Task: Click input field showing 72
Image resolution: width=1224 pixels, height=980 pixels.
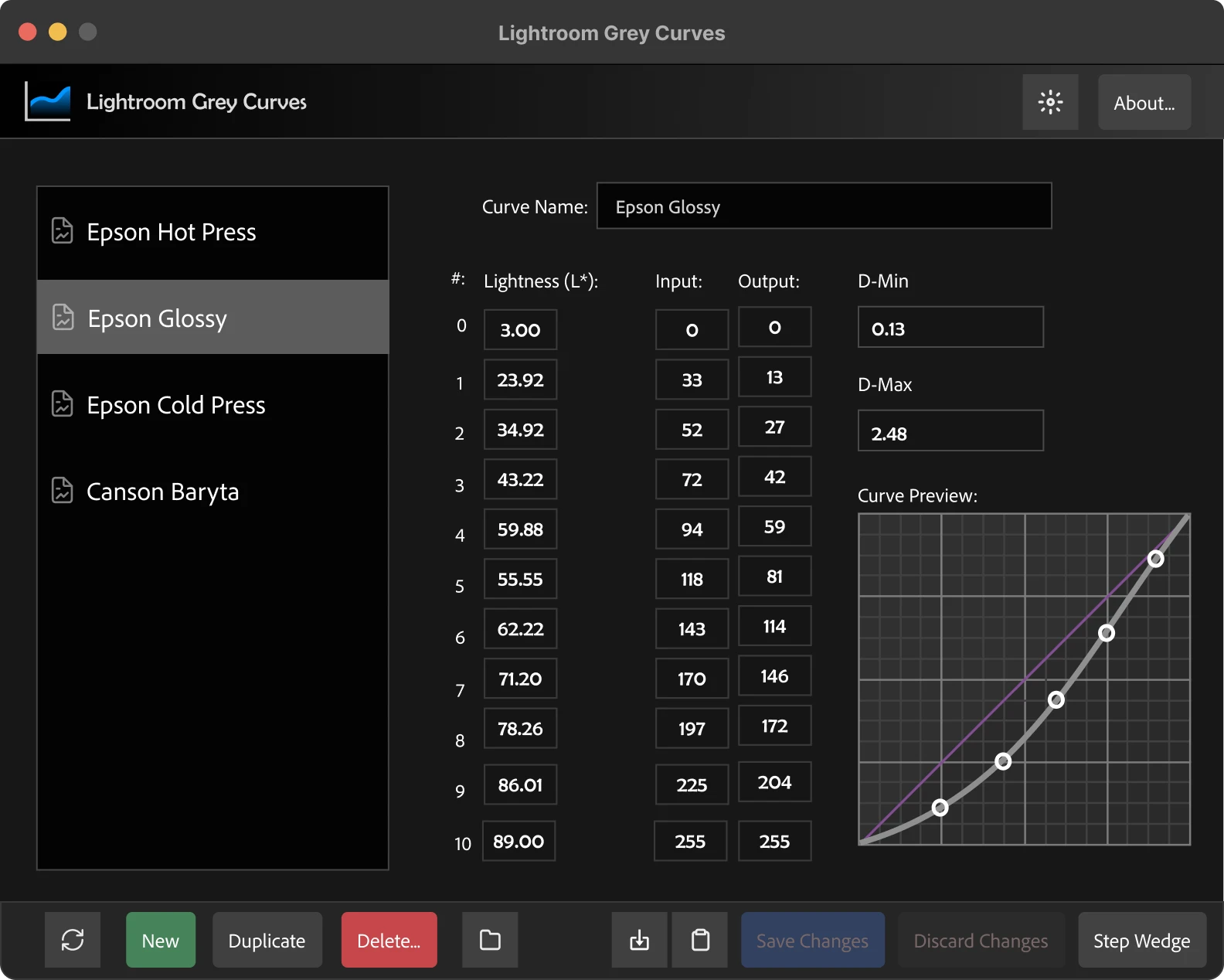Action: (x=692, y=479)
